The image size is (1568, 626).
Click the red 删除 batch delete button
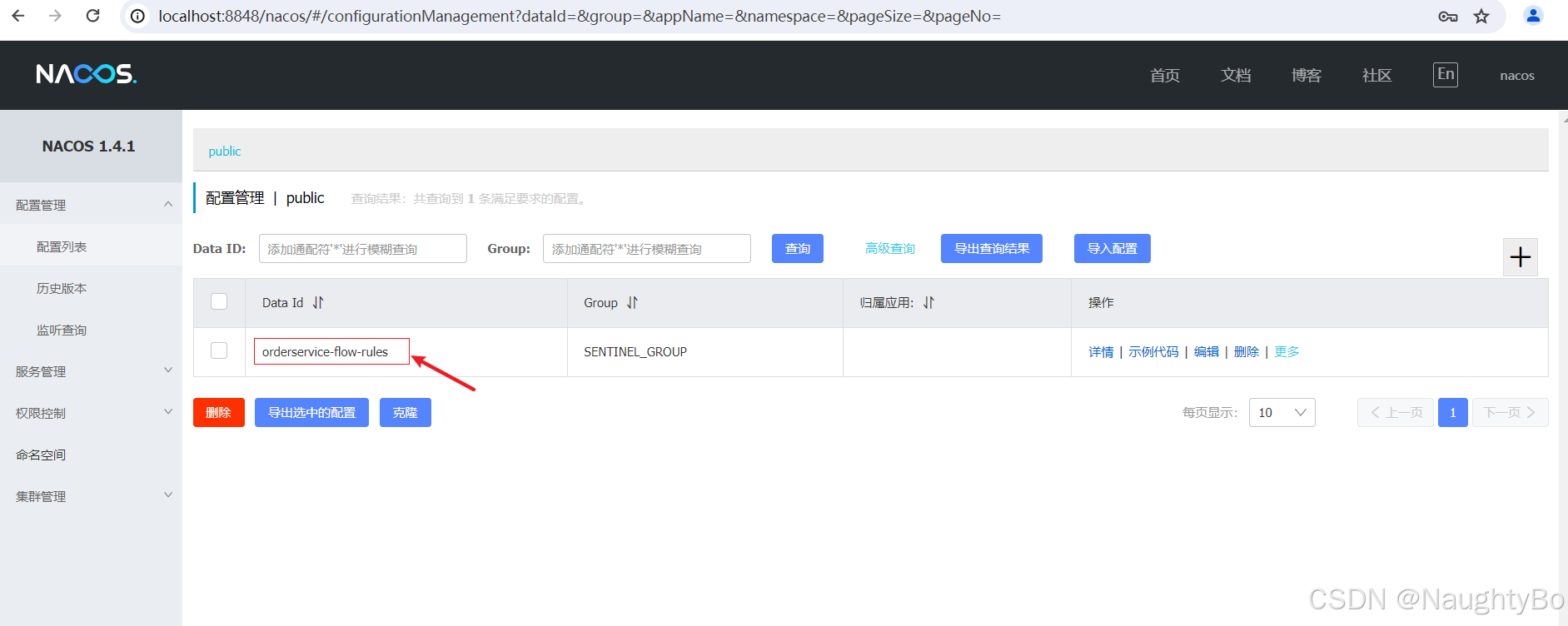pyautogui.click(x=219, y=412)
